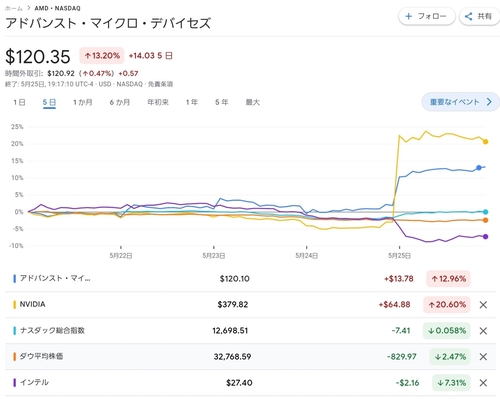500x399 pixels.
Task: Click the Follow (フォロー) button
Action: [x=427, y=16]
